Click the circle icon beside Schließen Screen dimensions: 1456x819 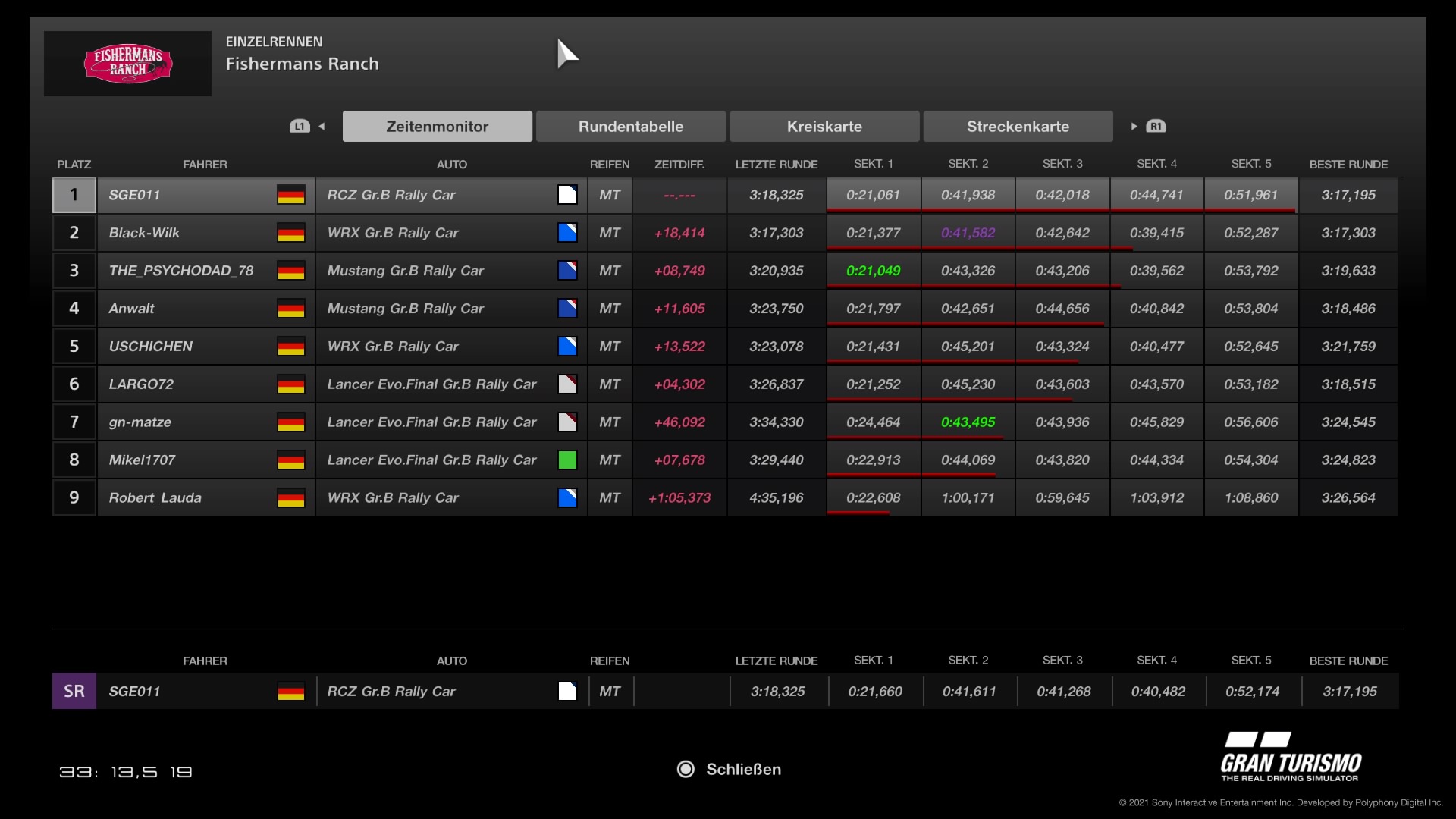pos(686,770)
